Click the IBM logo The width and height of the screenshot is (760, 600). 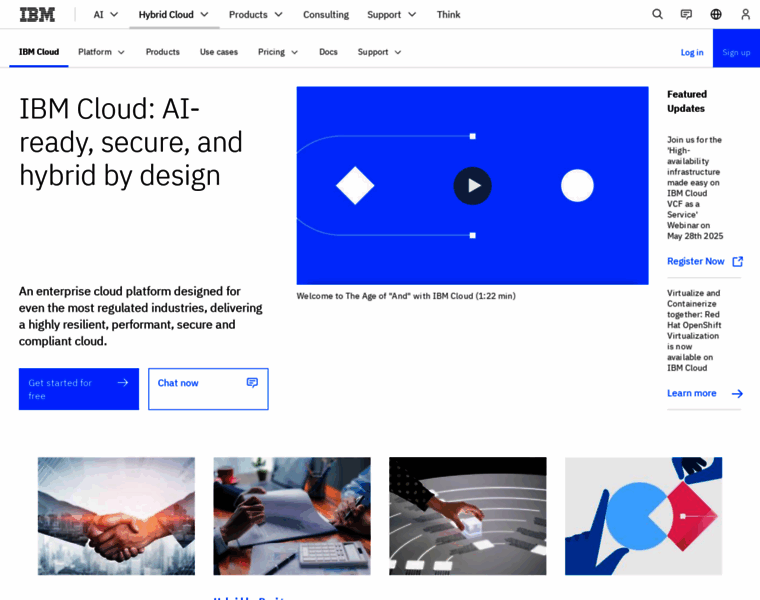[37, 15]
